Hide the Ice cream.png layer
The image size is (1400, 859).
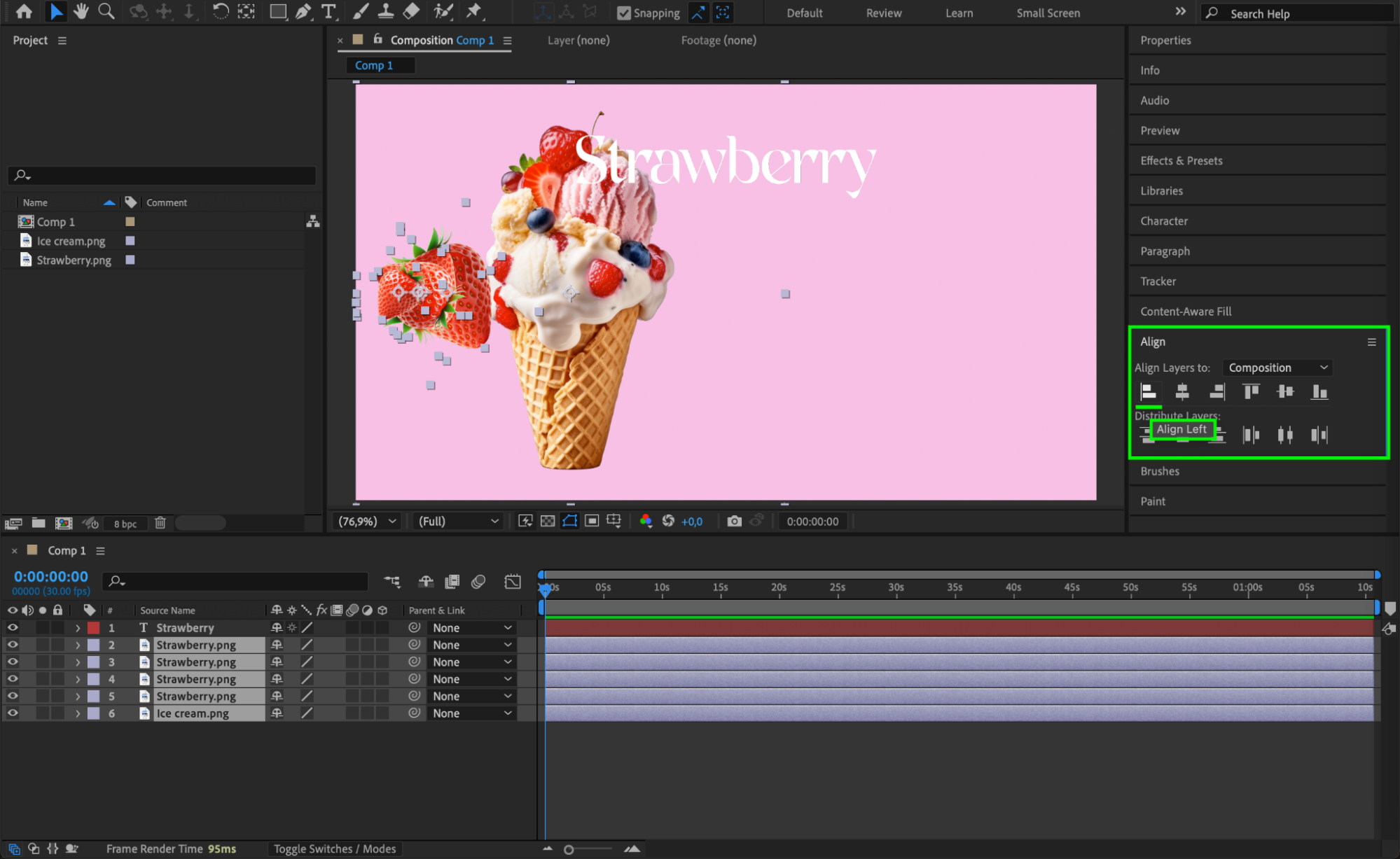[x=12, y=713]
